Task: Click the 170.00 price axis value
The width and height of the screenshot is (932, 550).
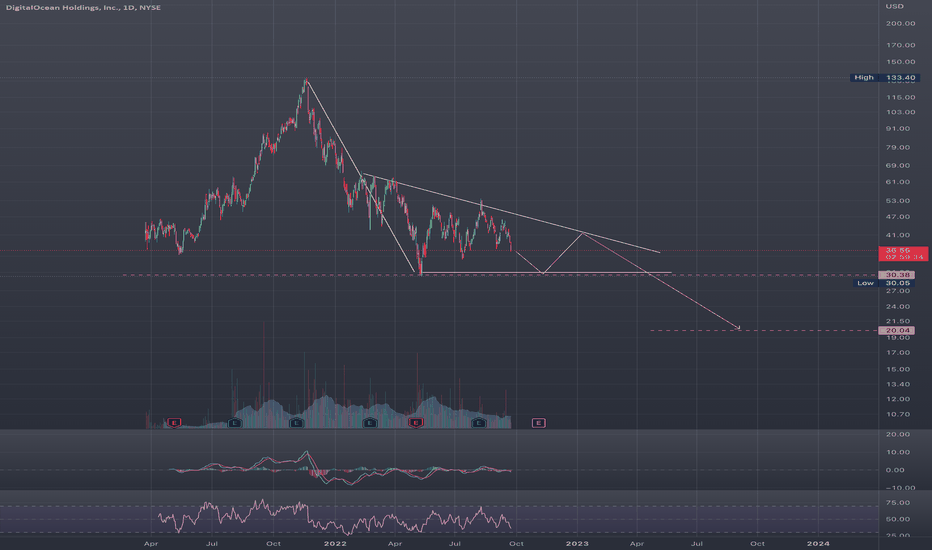Action: coord(900,45)
